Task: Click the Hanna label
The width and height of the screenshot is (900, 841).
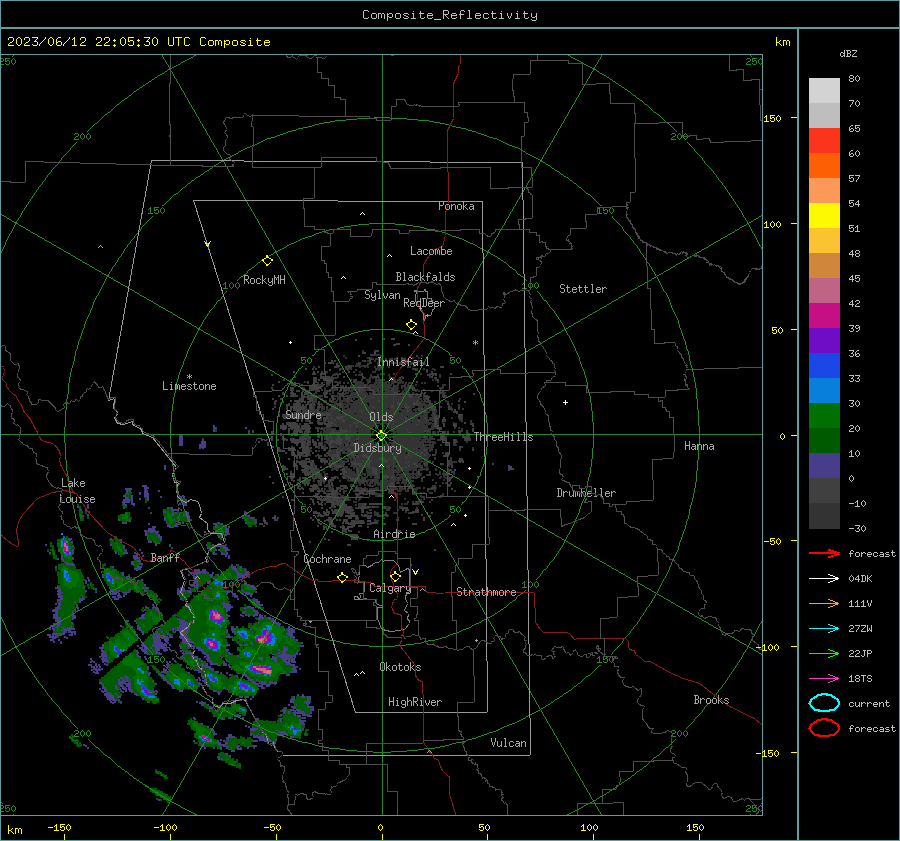Action: pos(699,446)
